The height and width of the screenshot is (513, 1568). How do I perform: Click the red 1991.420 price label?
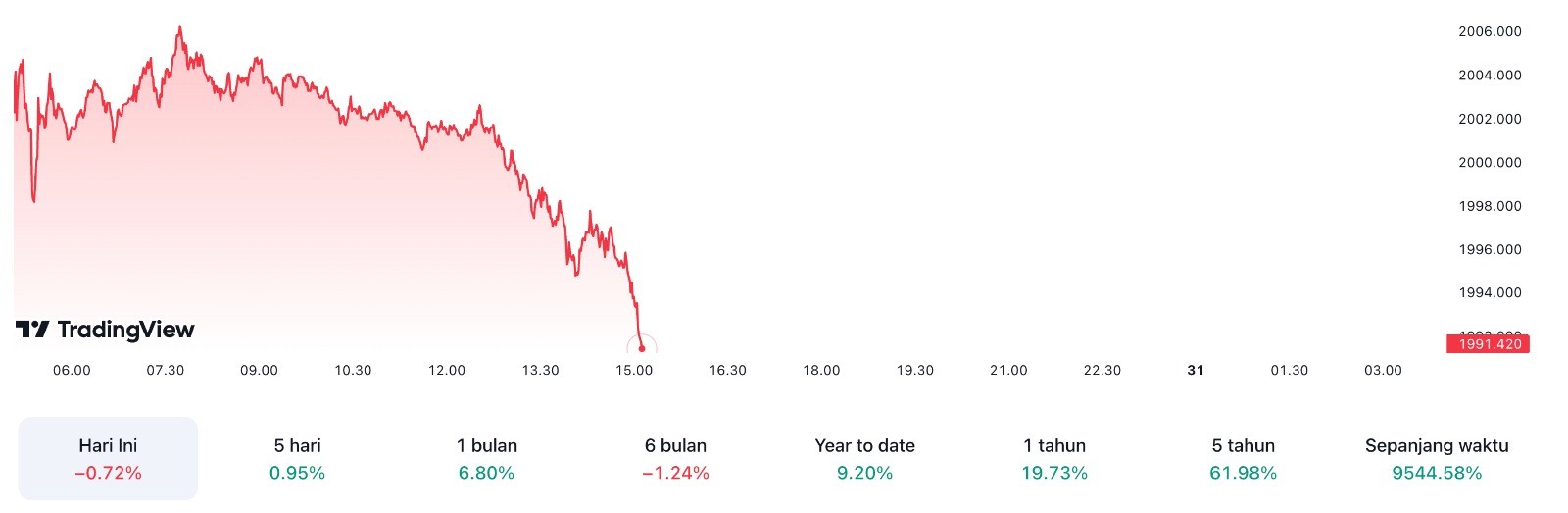[1489, 344]
